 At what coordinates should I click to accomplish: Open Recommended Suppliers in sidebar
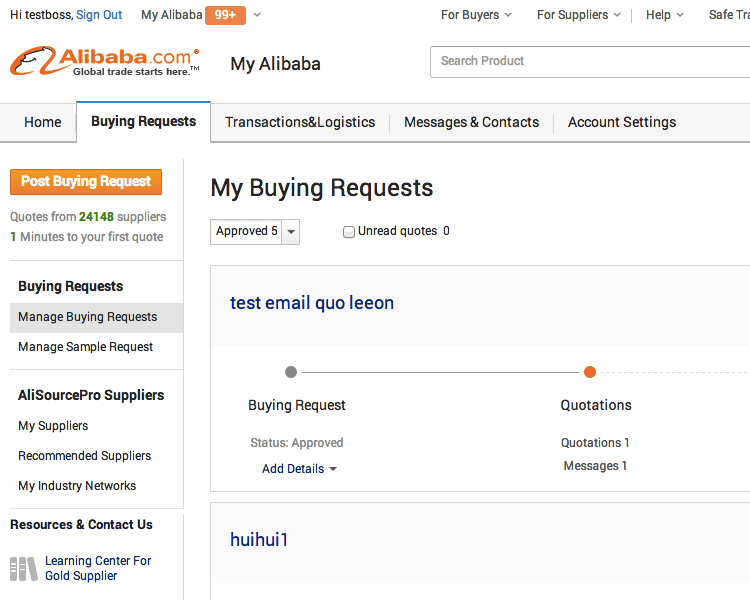[x=85, y=456]
